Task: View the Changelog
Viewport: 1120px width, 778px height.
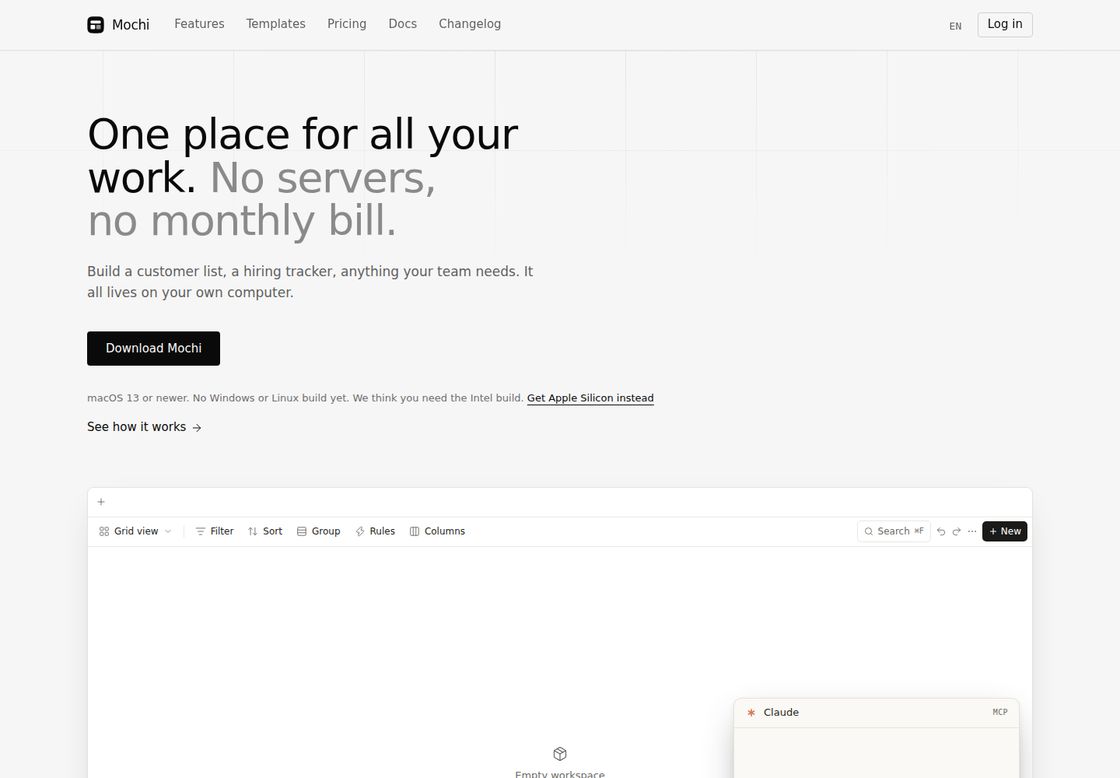Action: click(x=469, y=24)
